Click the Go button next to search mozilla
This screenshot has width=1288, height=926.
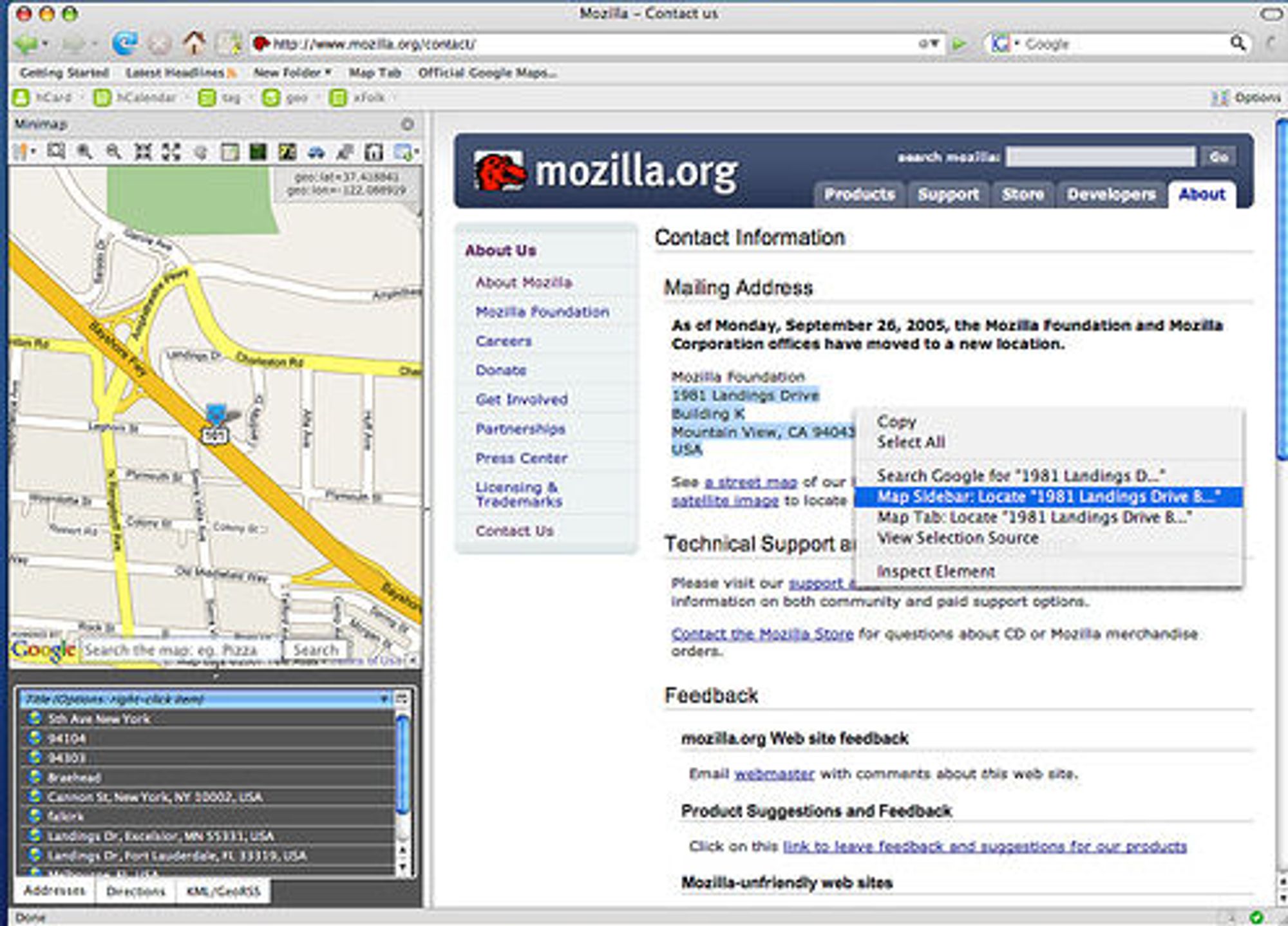[x=1218, y=156]
